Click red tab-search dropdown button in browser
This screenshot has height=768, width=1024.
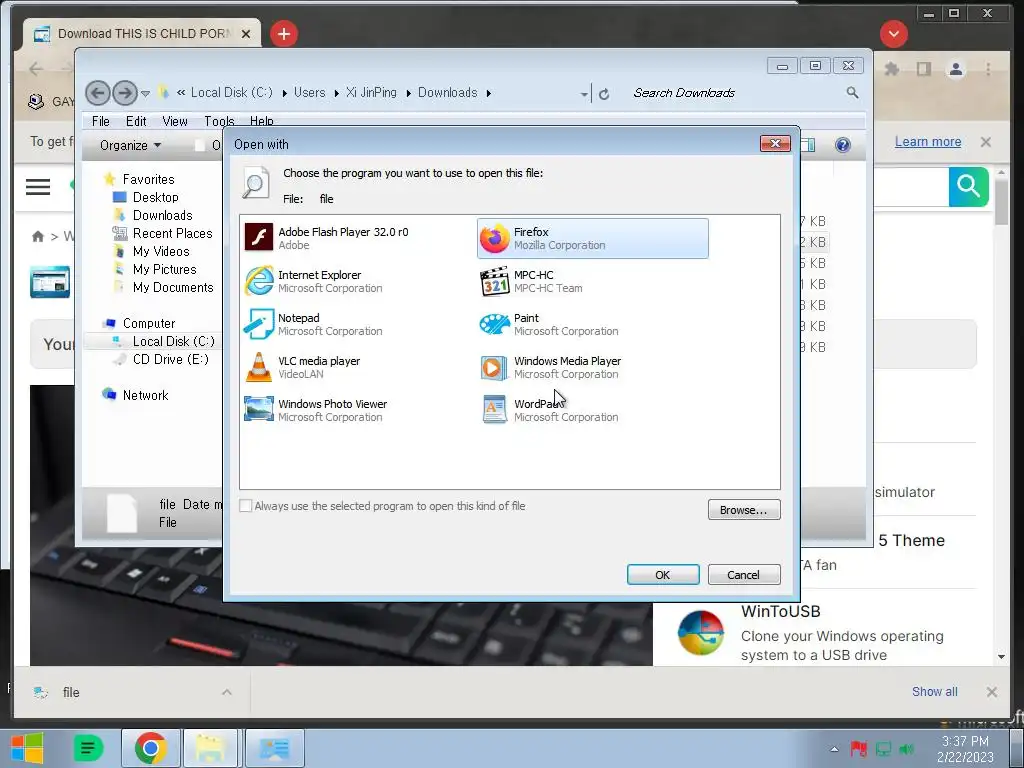[x=893, y=34]
